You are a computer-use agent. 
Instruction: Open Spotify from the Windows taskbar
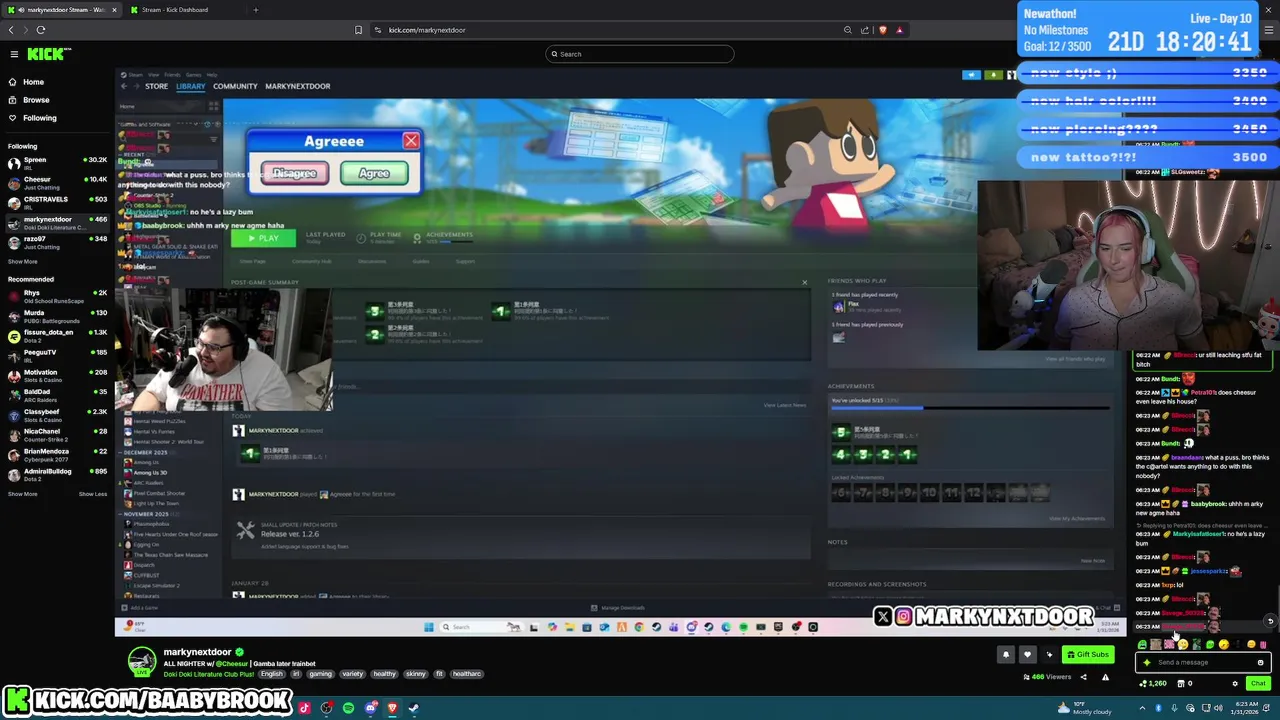(x=348, y=708)
